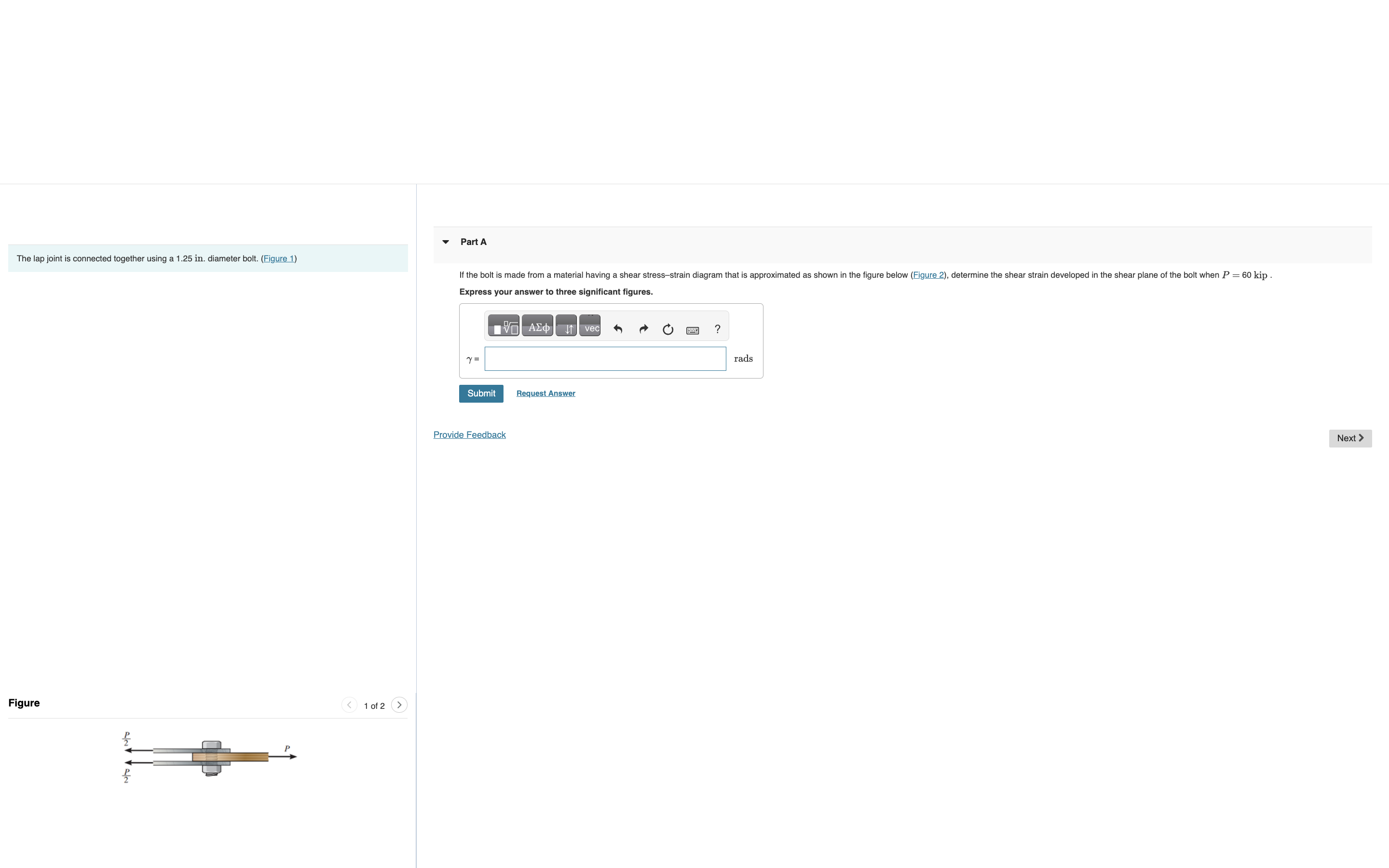Image resolution: width=1389 pixels, height=868 pixels.
Task: Undo the last input action
Action: coord(618,329)
